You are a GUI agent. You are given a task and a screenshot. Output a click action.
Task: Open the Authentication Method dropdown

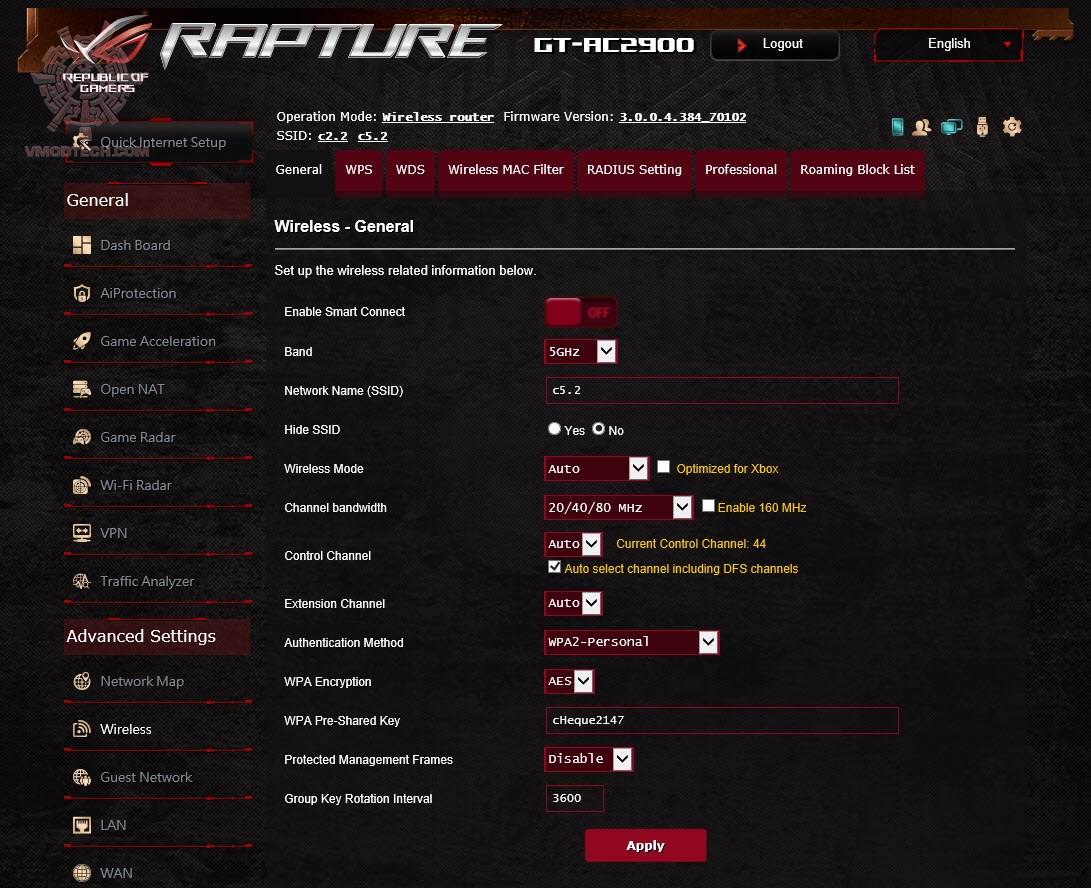[632, 642]
